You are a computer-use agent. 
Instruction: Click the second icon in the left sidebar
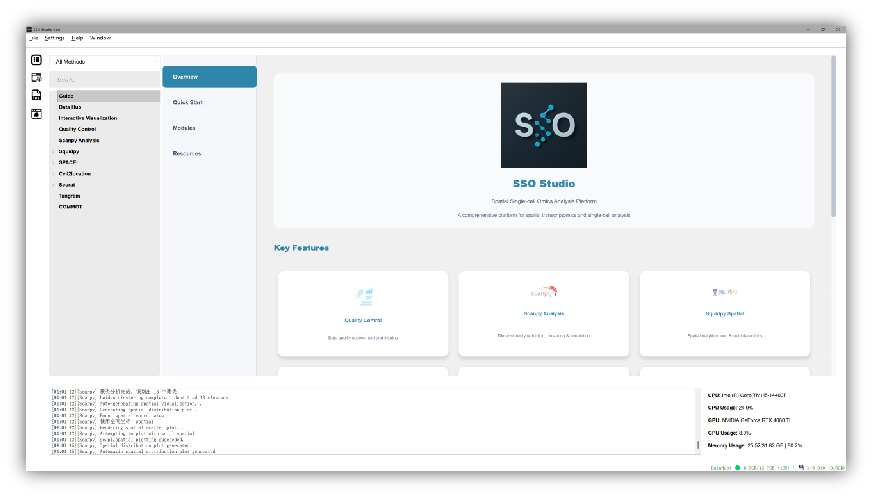point(36,77)
